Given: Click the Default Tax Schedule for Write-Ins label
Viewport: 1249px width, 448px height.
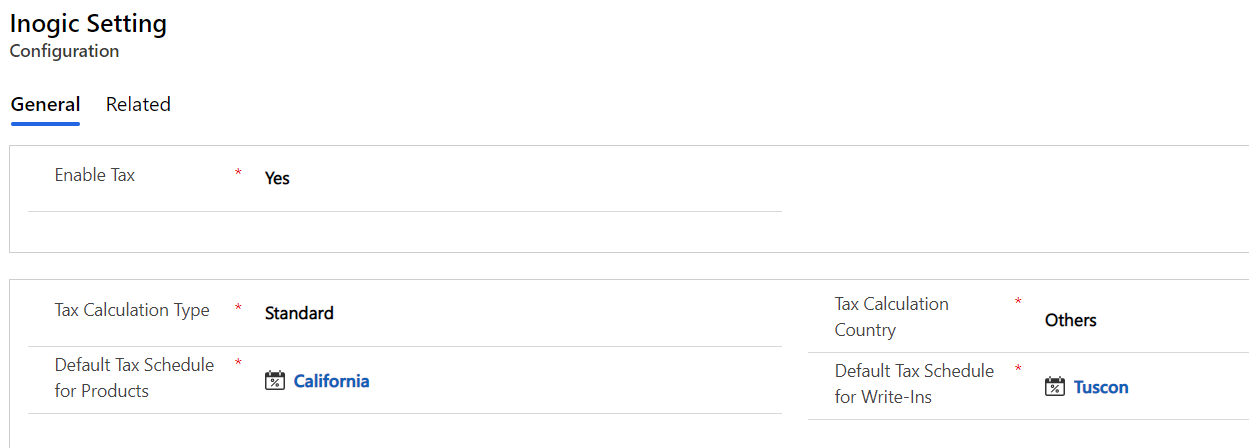Looking at the screenshot, I should click(914, 384).
